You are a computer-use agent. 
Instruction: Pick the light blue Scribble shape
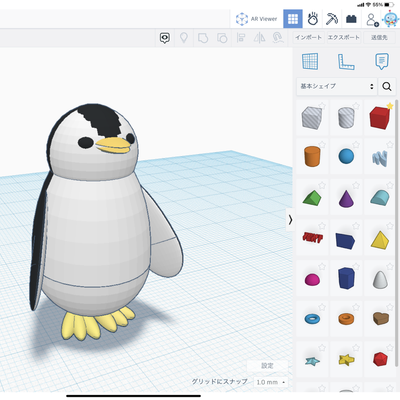pos(380,158)
